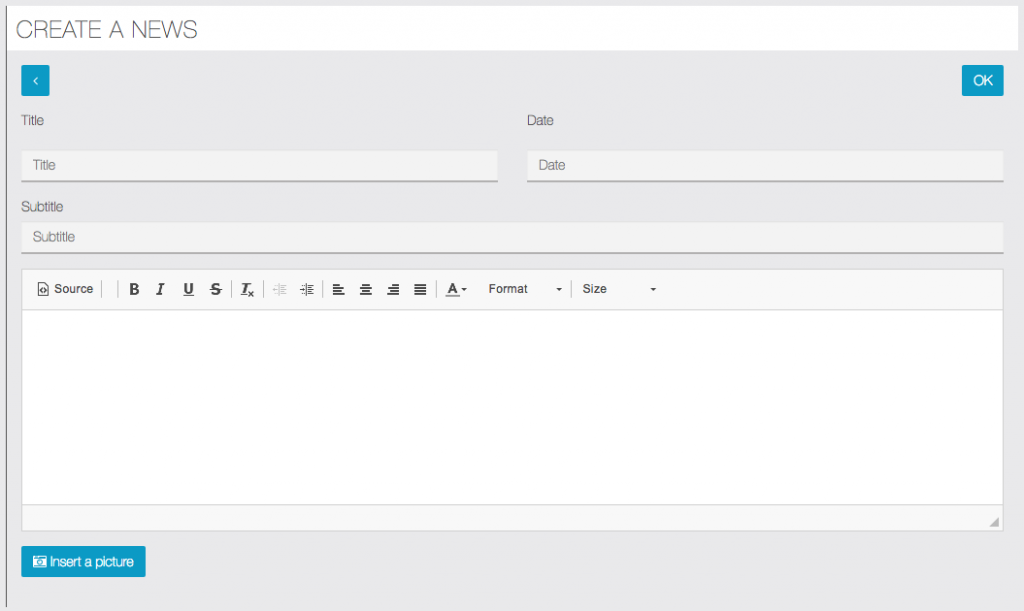Click the Insert a picture button
This screenshot has height=611, width=1024.
pos(83,562)
